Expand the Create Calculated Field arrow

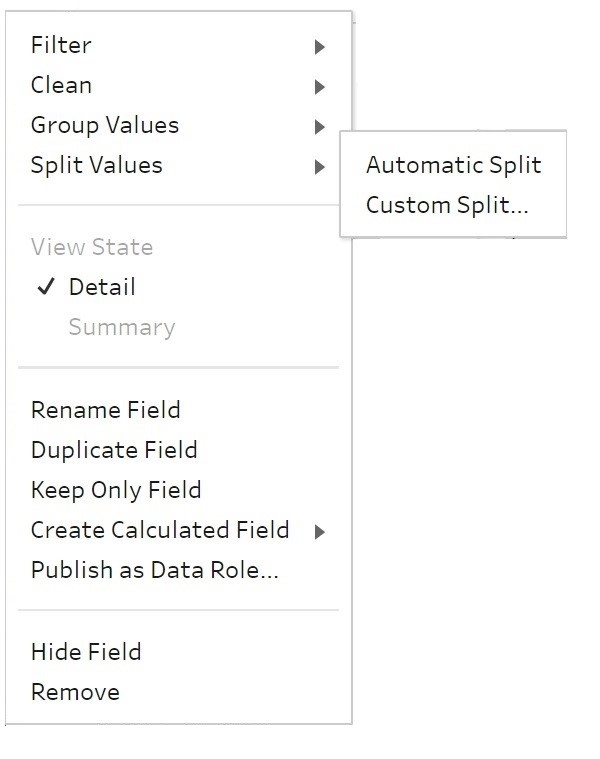319,532
